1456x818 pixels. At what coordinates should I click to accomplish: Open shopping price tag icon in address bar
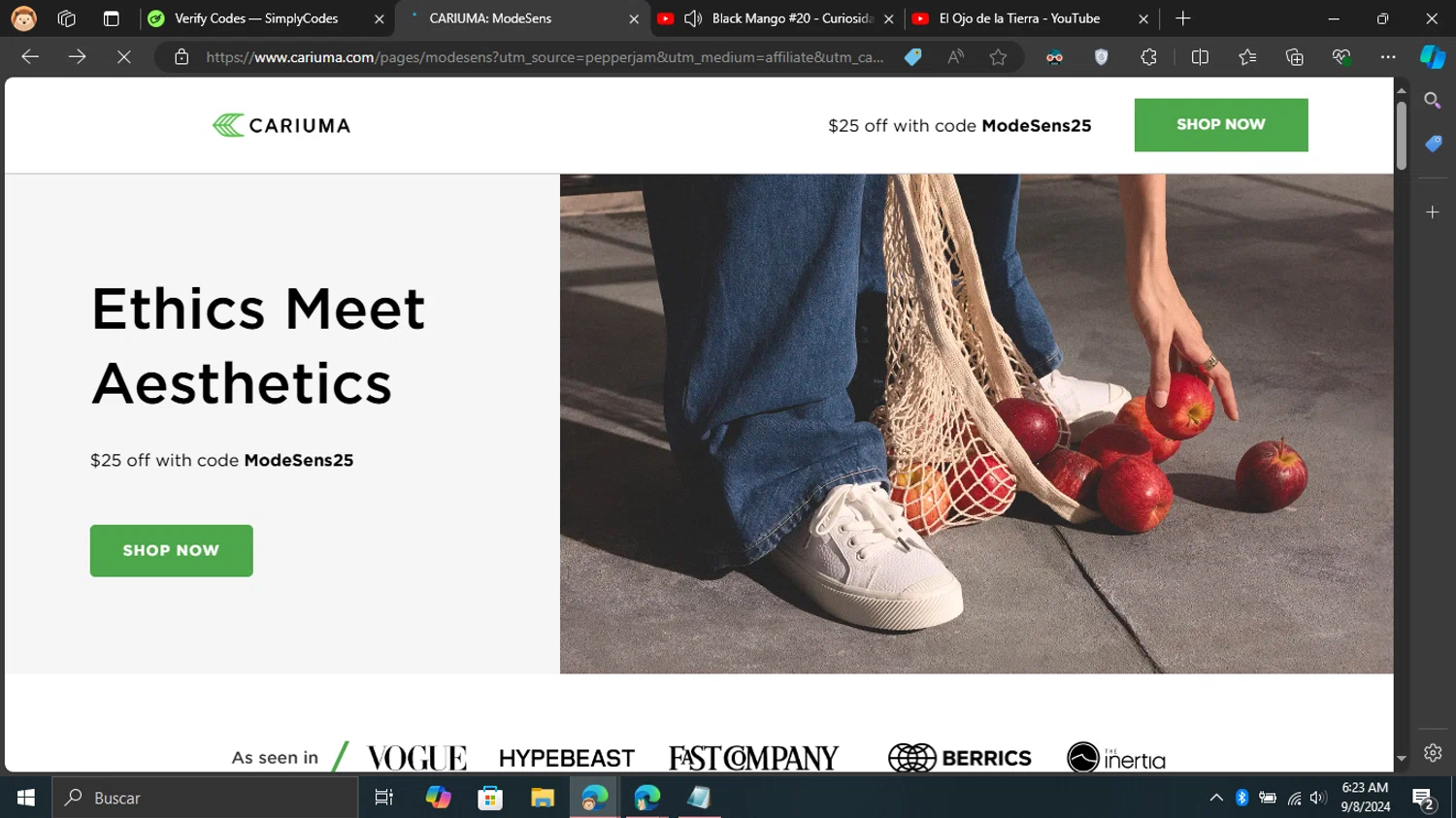(x=912, y=57)
